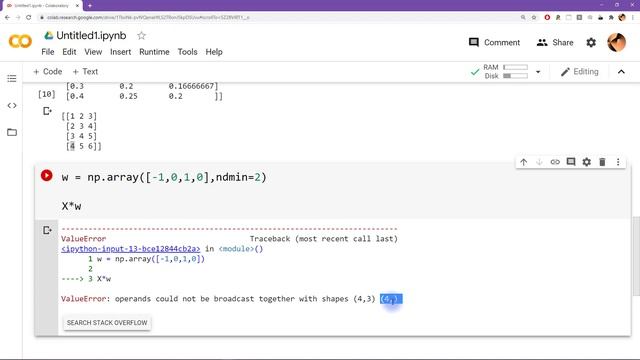
Task: Open the Editing mode dropdown
Action: [x=580, y=72]
